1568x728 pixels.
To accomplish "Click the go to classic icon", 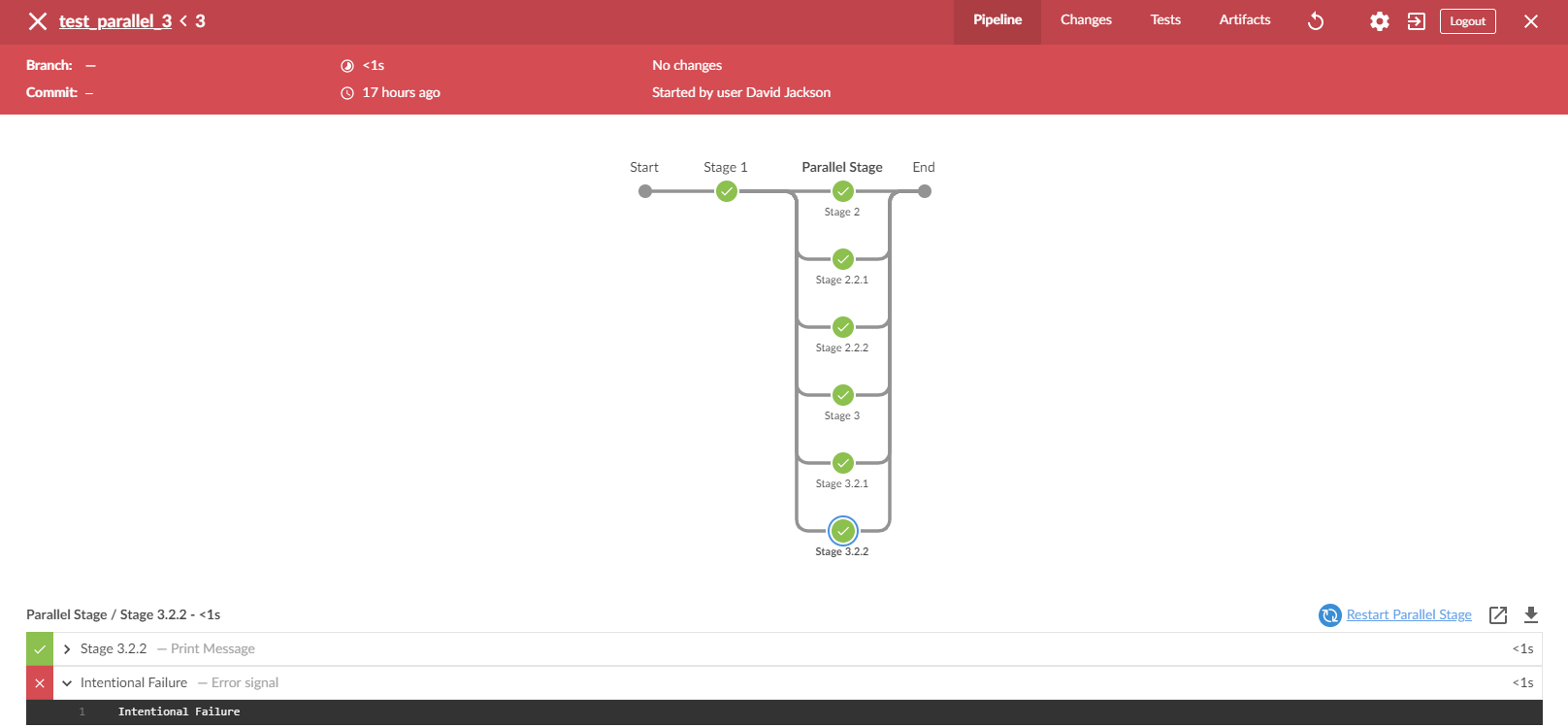I will click(x=1417, y=21).
